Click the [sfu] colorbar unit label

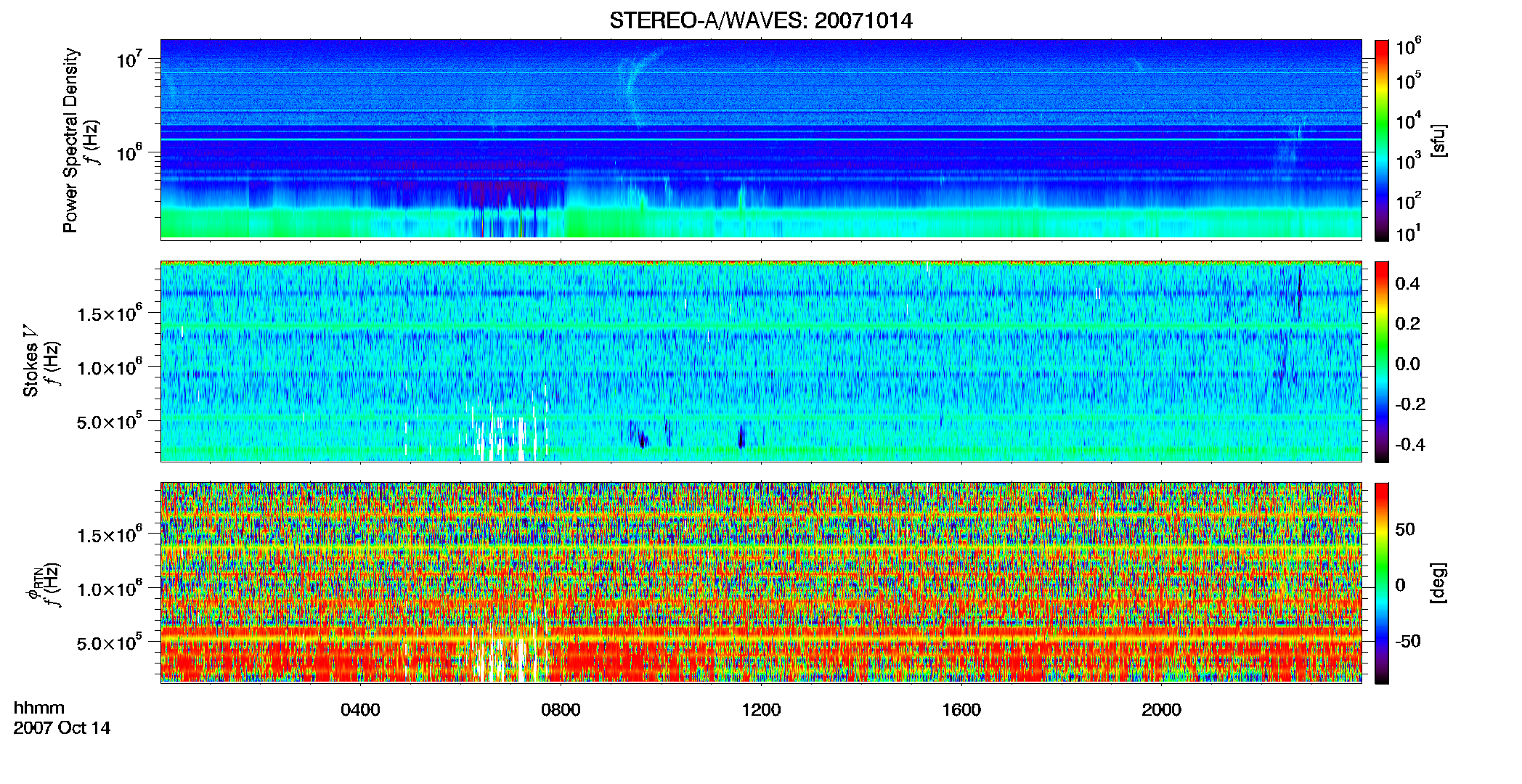(x=1439, y=141)
